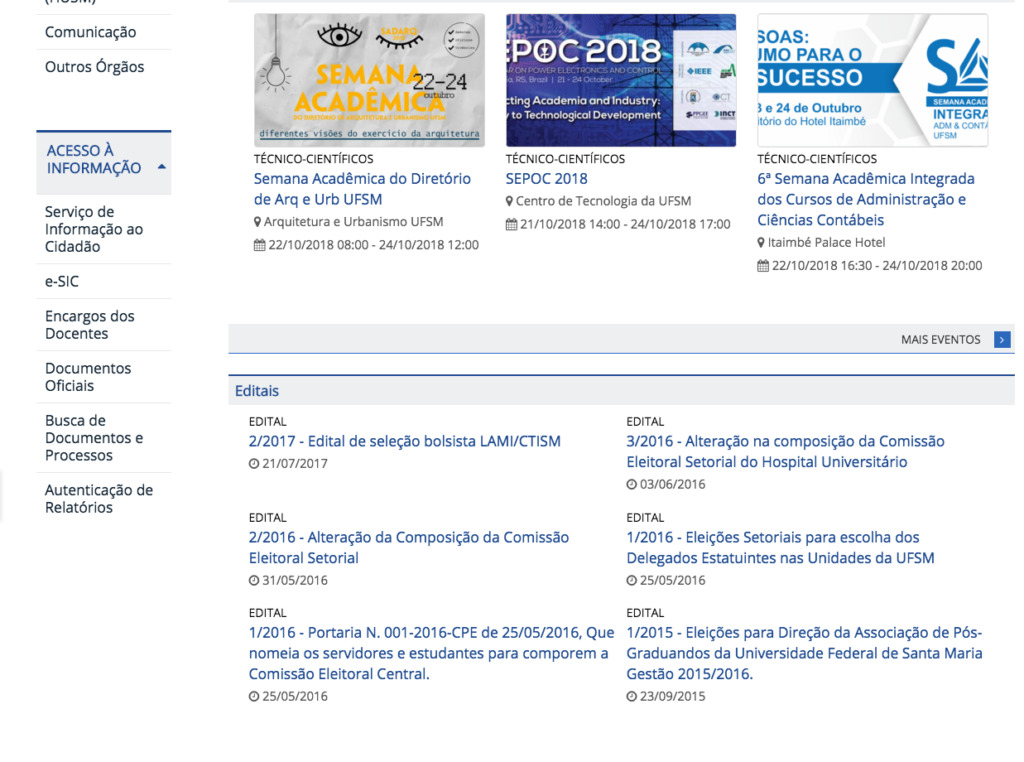Click clock icon next to 21/07/2017
Image resolution: width=1024 pixels, height=762 pixels.
[253, 464]
